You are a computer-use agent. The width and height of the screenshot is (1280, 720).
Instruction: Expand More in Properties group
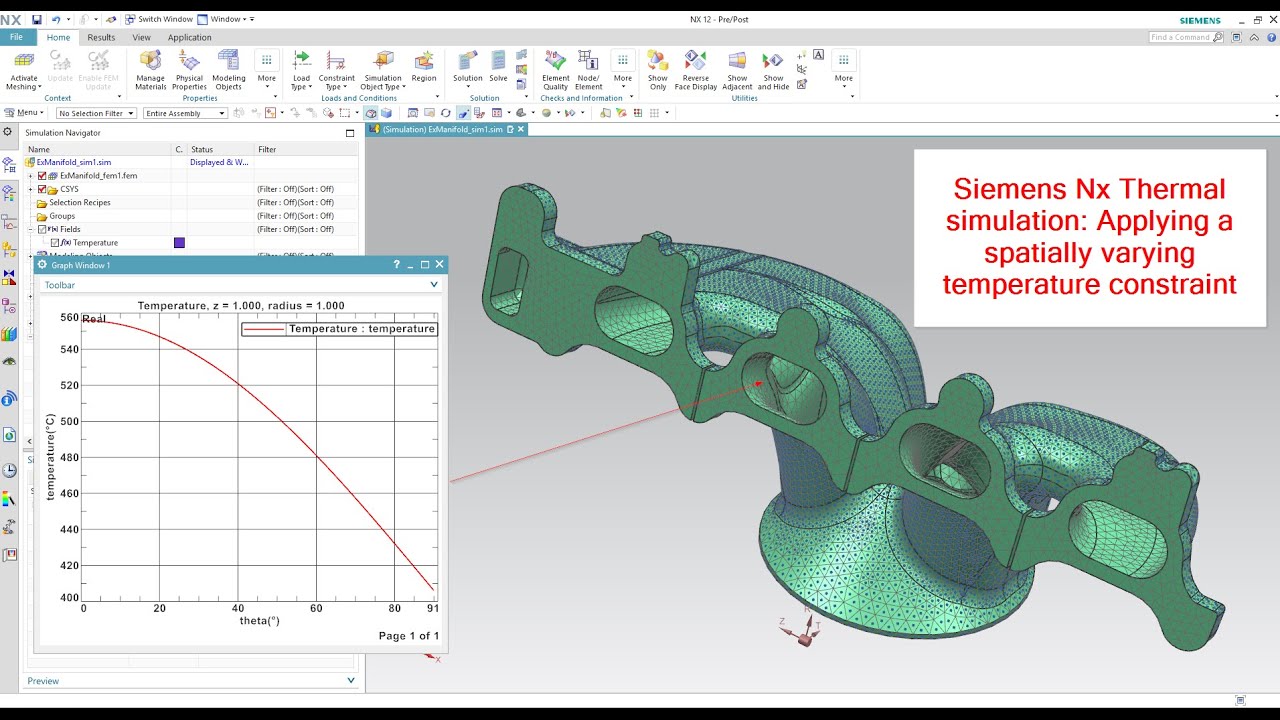click(x=266, y=71)
